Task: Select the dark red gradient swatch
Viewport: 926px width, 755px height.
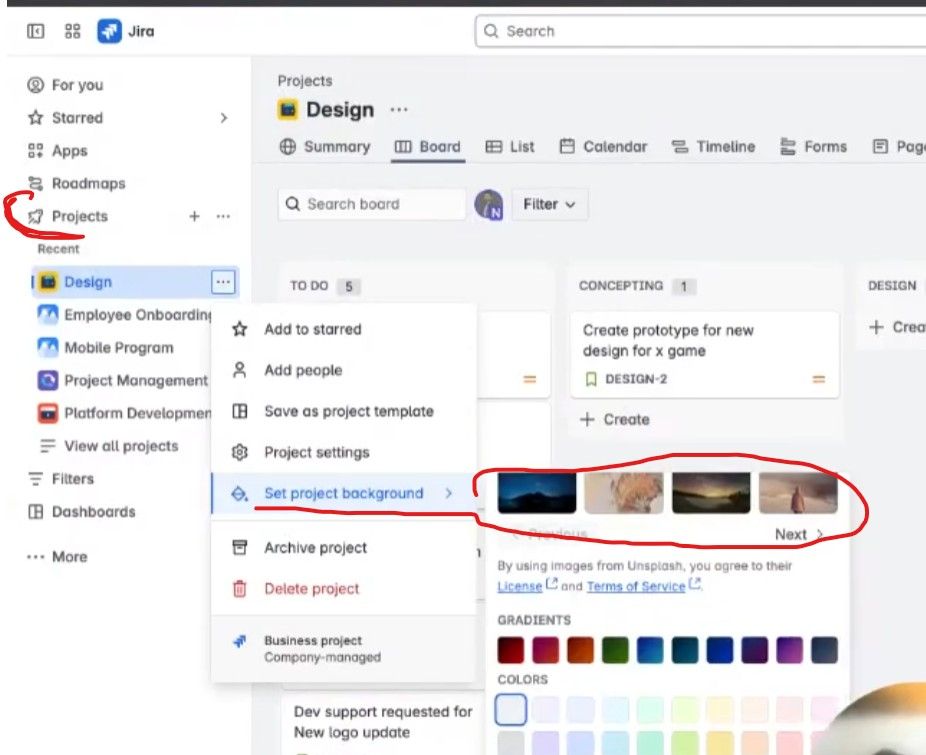Action: [511, 650]
